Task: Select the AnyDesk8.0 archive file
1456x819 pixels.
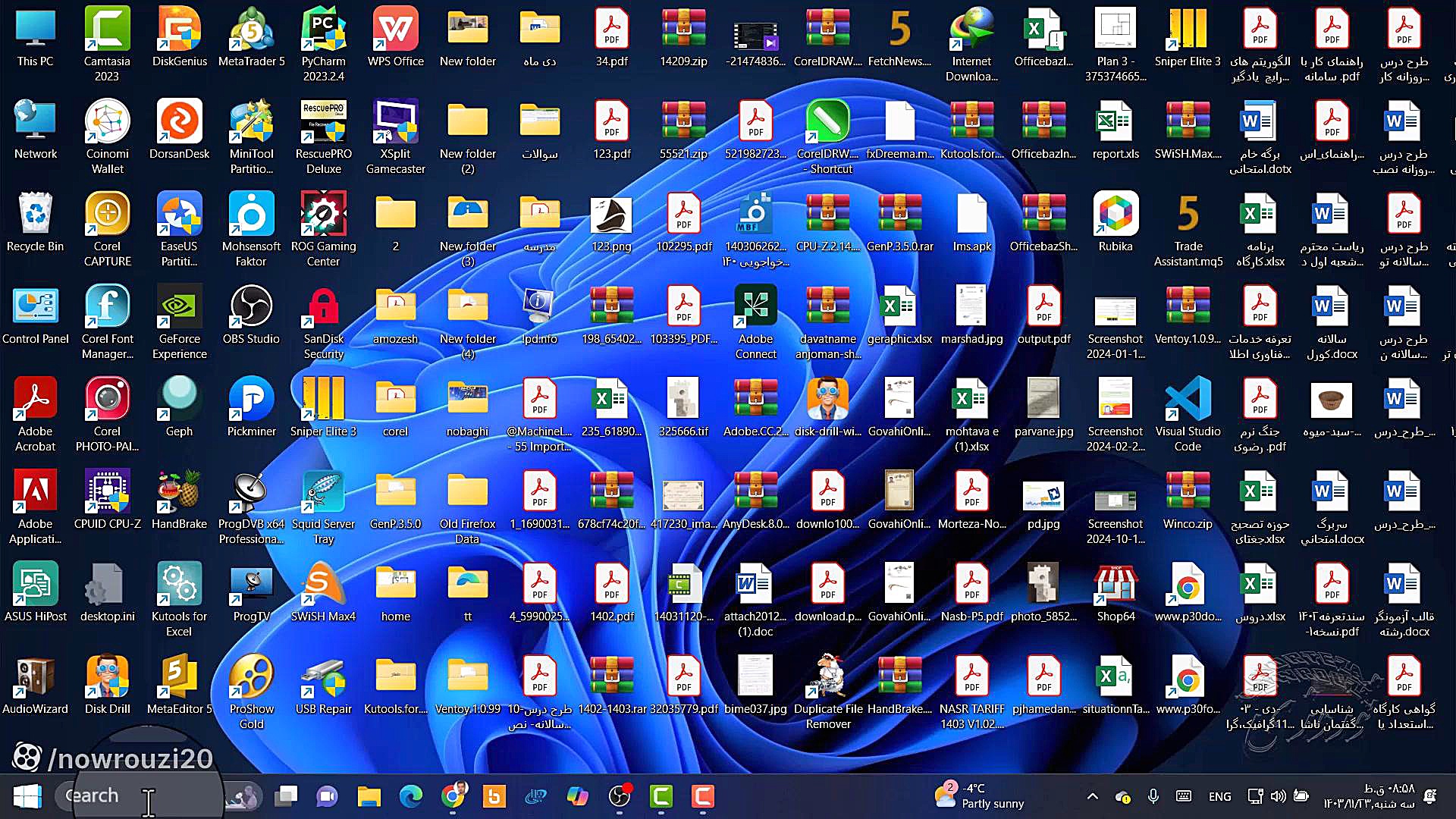Action: pos(755,500)
